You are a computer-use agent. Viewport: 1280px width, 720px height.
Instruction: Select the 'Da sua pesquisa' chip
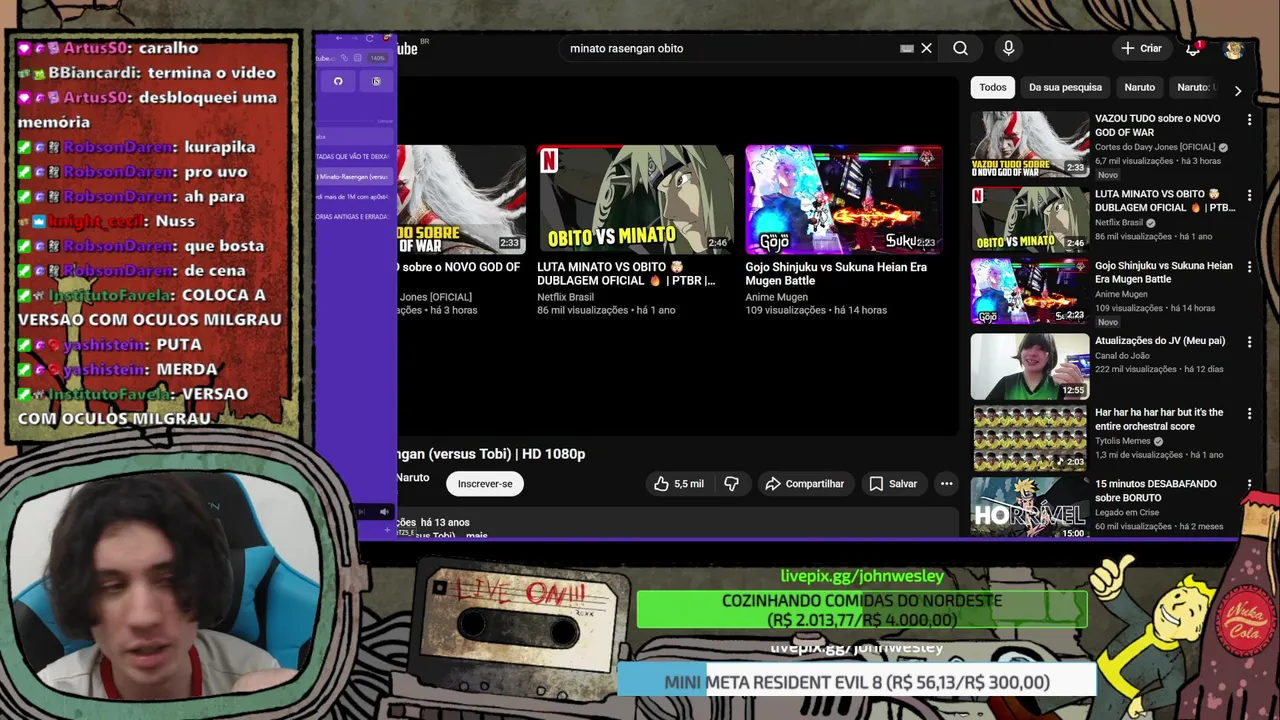[1065, 87]
